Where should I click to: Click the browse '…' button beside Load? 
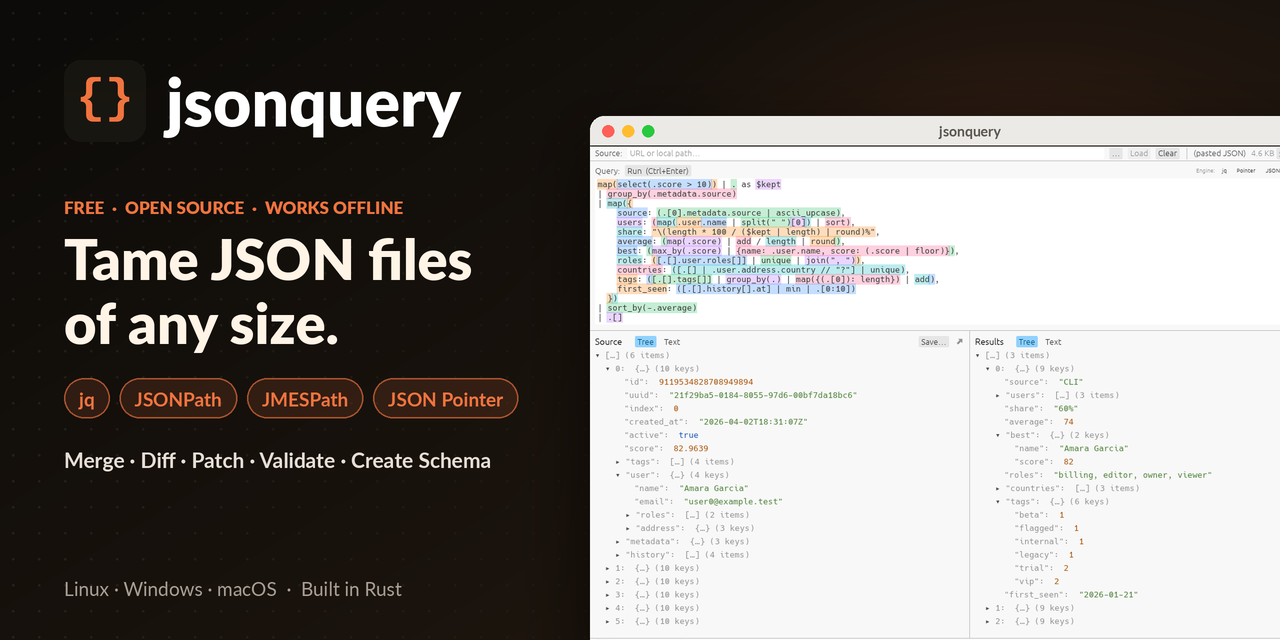pos(1116,154)
